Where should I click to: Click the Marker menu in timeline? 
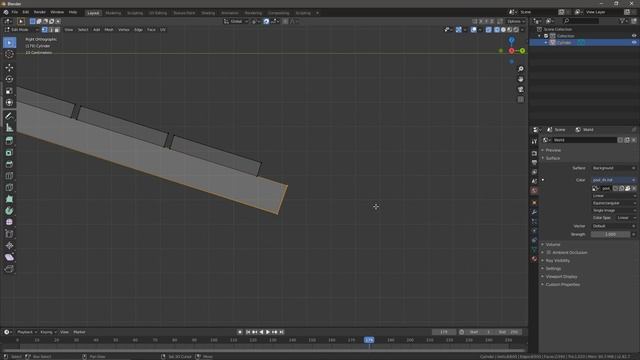pos(79,332)
